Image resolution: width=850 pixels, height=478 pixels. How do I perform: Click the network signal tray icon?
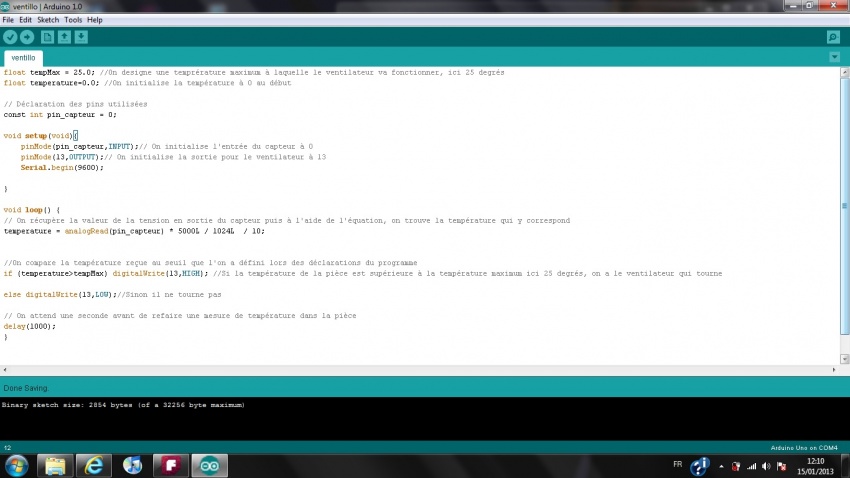tap(751, 466)
